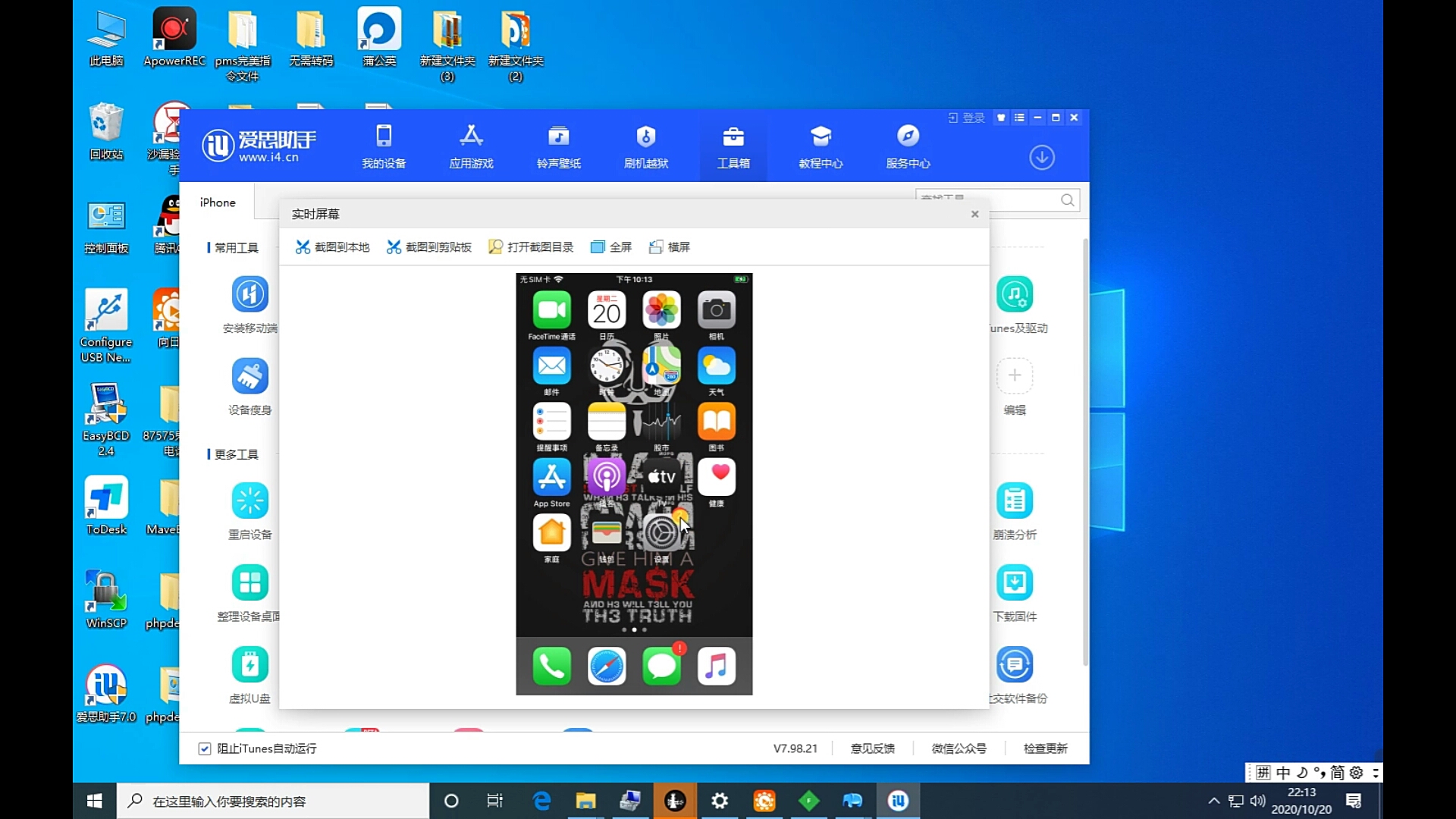Toggle 阻止iTunes自动运行 checkbox
This screenshot has height=819, width=1456.
205,748
